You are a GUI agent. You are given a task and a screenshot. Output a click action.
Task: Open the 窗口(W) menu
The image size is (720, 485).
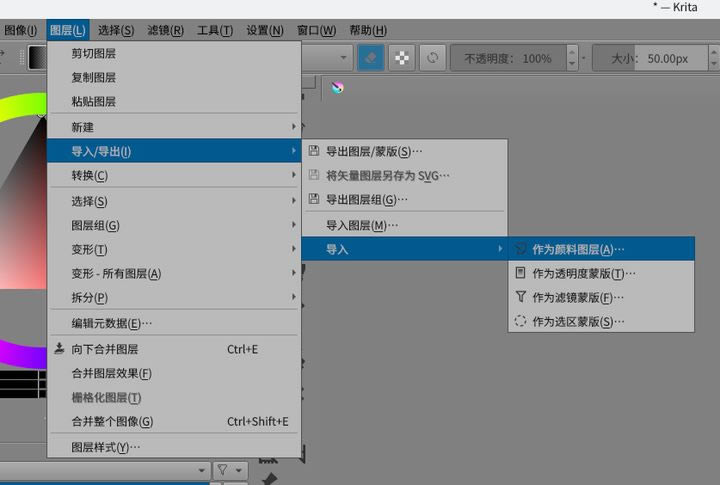coord(316,30)
